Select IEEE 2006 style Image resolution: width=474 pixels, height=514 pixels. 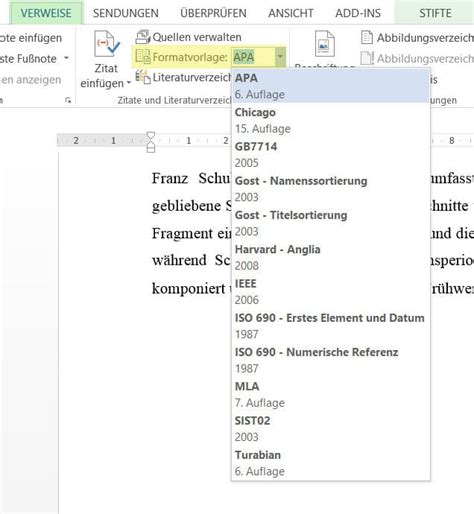click(x=331, y=292)
